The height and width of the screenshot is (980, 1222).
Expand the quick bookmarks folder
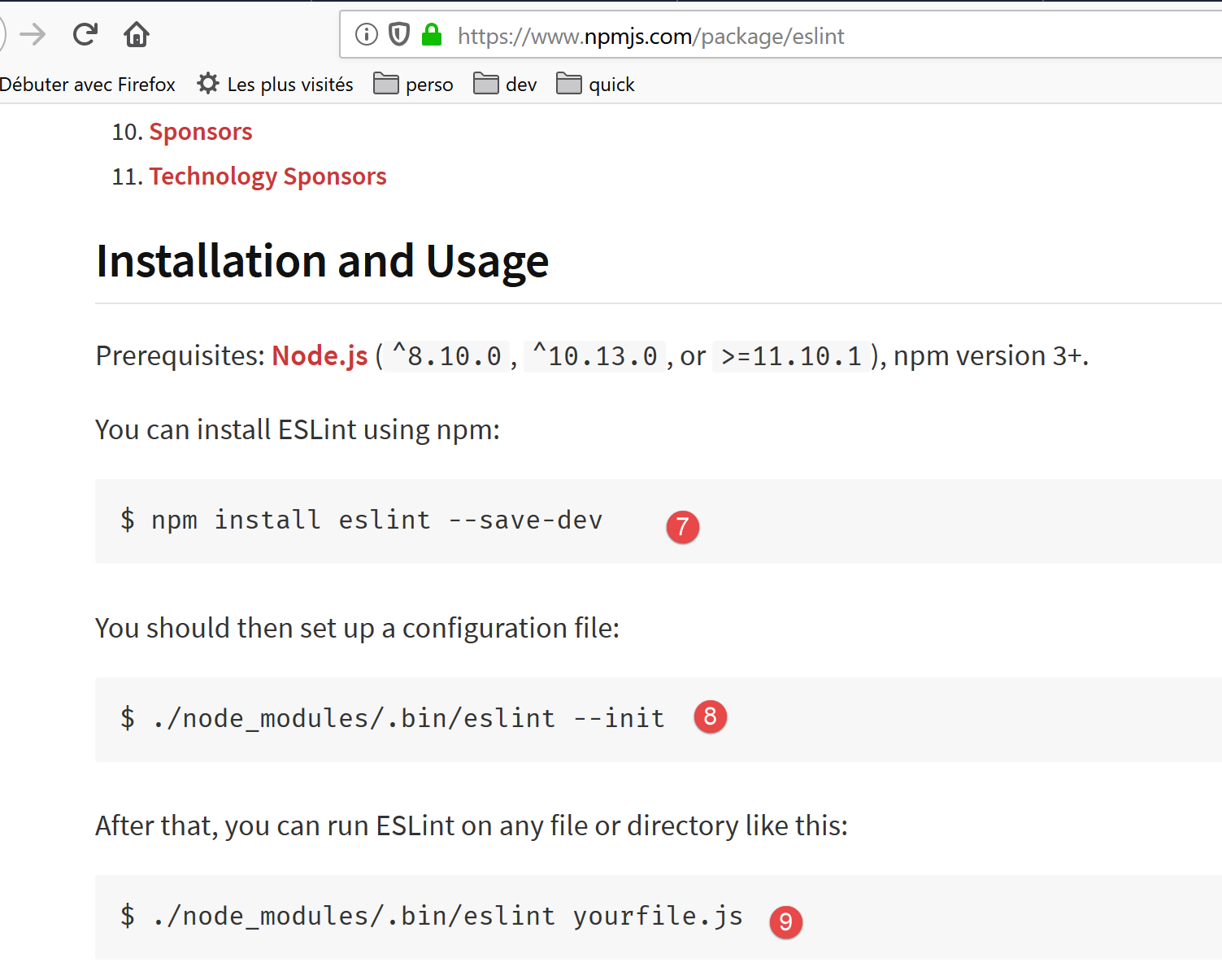click(x=595, y=85)
